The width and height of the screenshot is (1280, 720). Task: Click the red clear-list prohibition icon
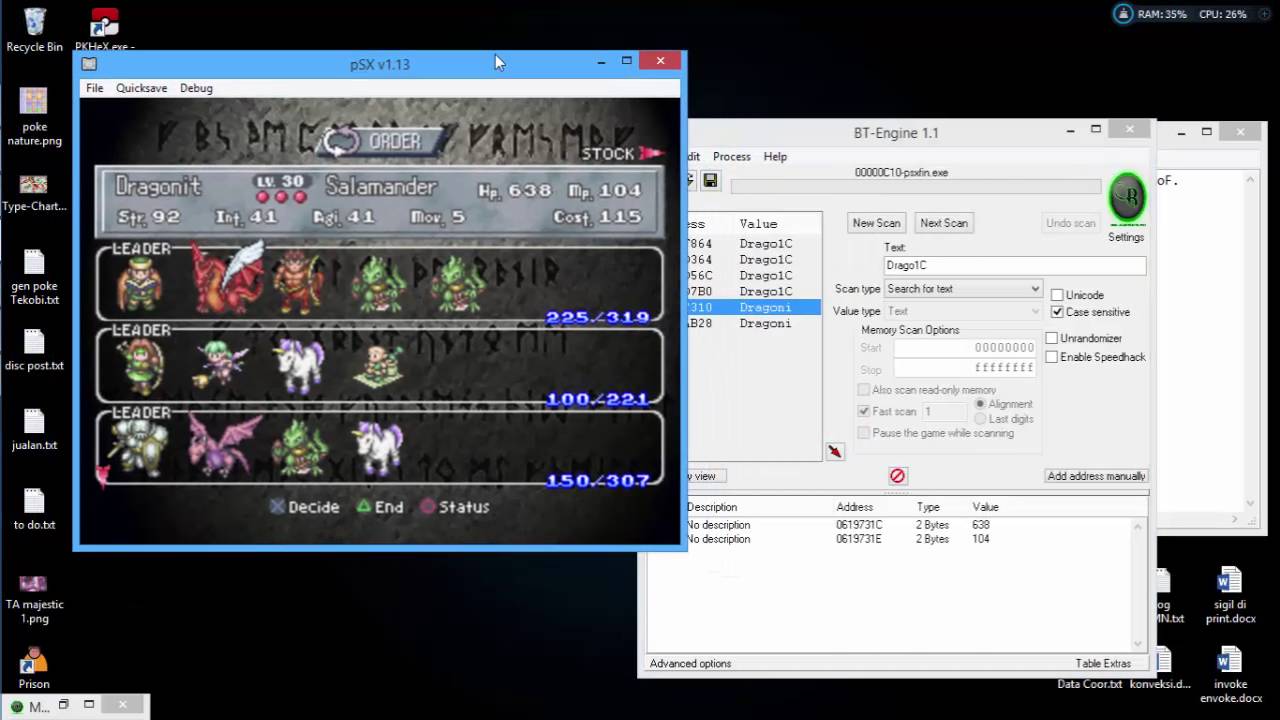coord(897,476)
